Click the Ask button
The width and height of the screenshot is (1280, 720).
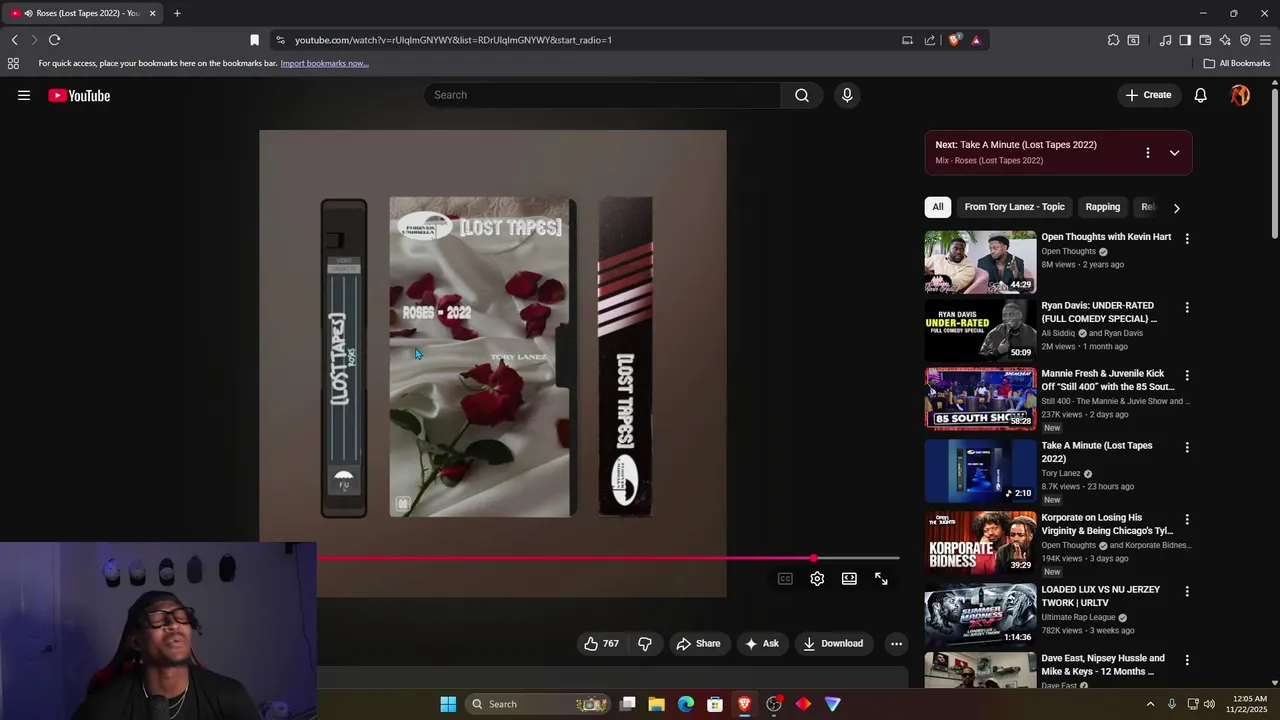[x=761, y=643]
